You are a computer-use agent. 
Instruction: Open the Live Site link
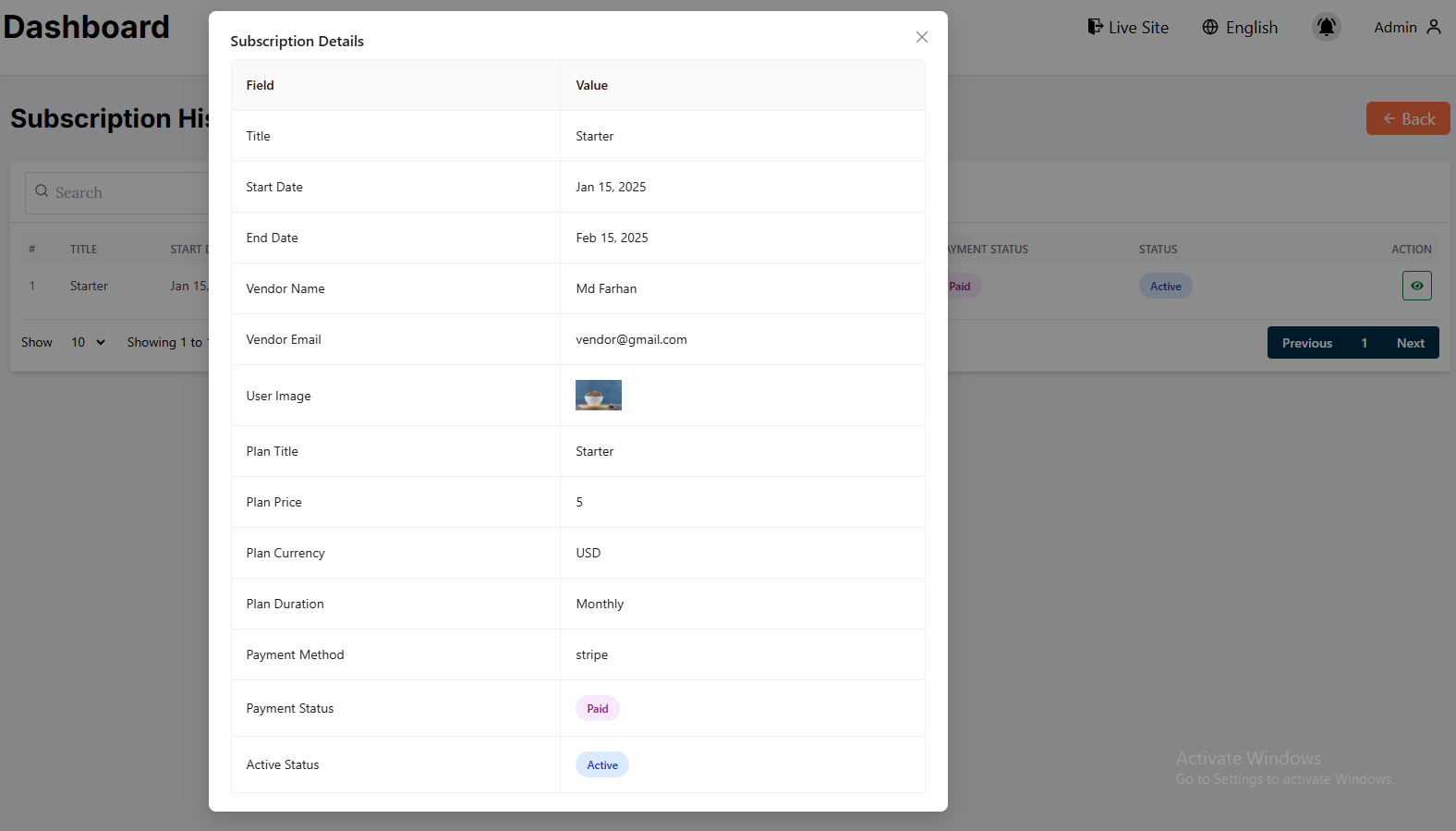[1128, 27]
